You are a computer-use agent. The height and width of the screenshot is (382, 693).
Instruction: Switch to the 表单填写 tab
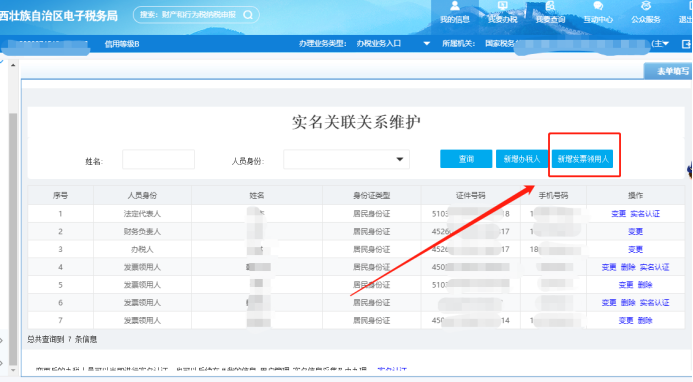pyautogui.click(x=668, y=71)
